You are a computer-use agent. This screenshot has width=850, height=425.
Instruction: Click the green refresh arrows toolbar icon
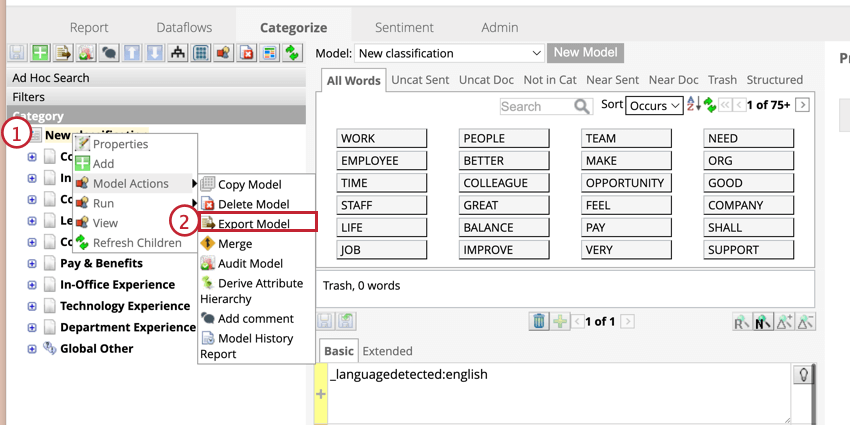point(292,53)
